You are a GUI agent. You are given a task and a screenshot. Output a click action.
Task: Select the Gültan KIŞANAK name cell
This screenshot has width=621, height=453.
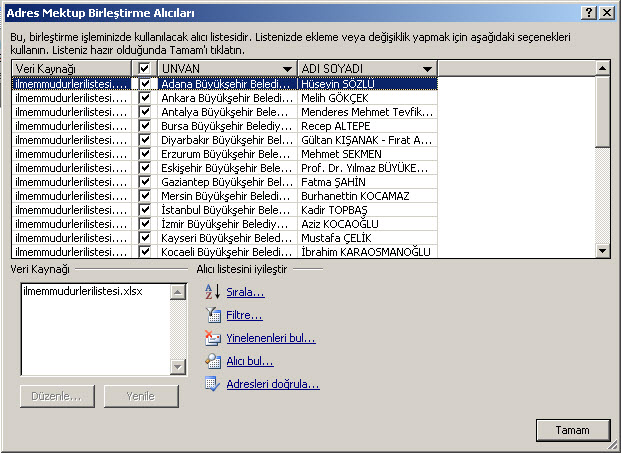[x=367, y=140]
